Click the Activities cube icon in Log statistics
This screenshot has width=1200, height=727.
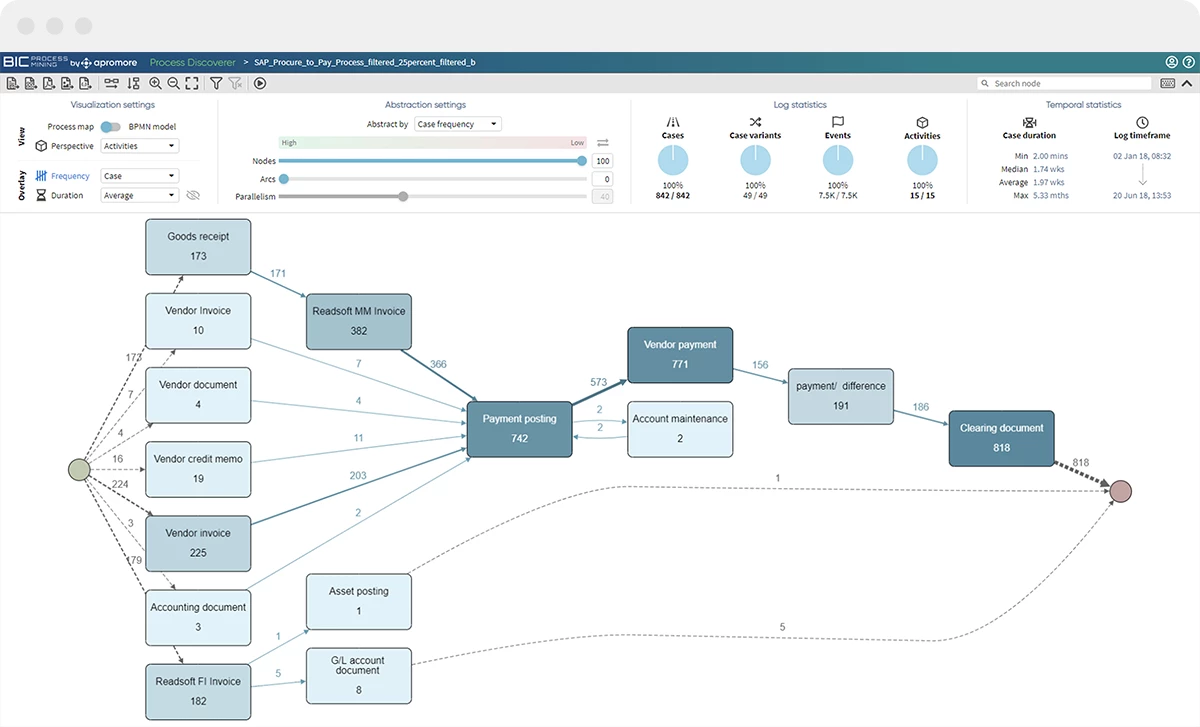point(922,122)
